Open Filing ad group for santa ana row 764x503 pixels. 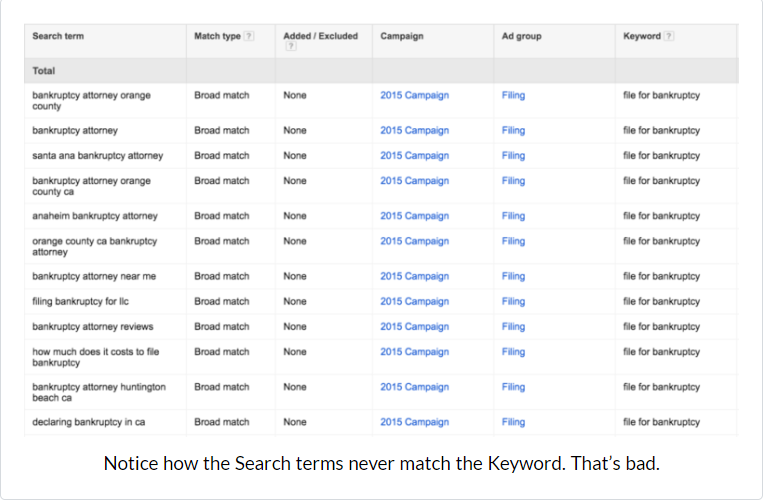click(513, 156)
